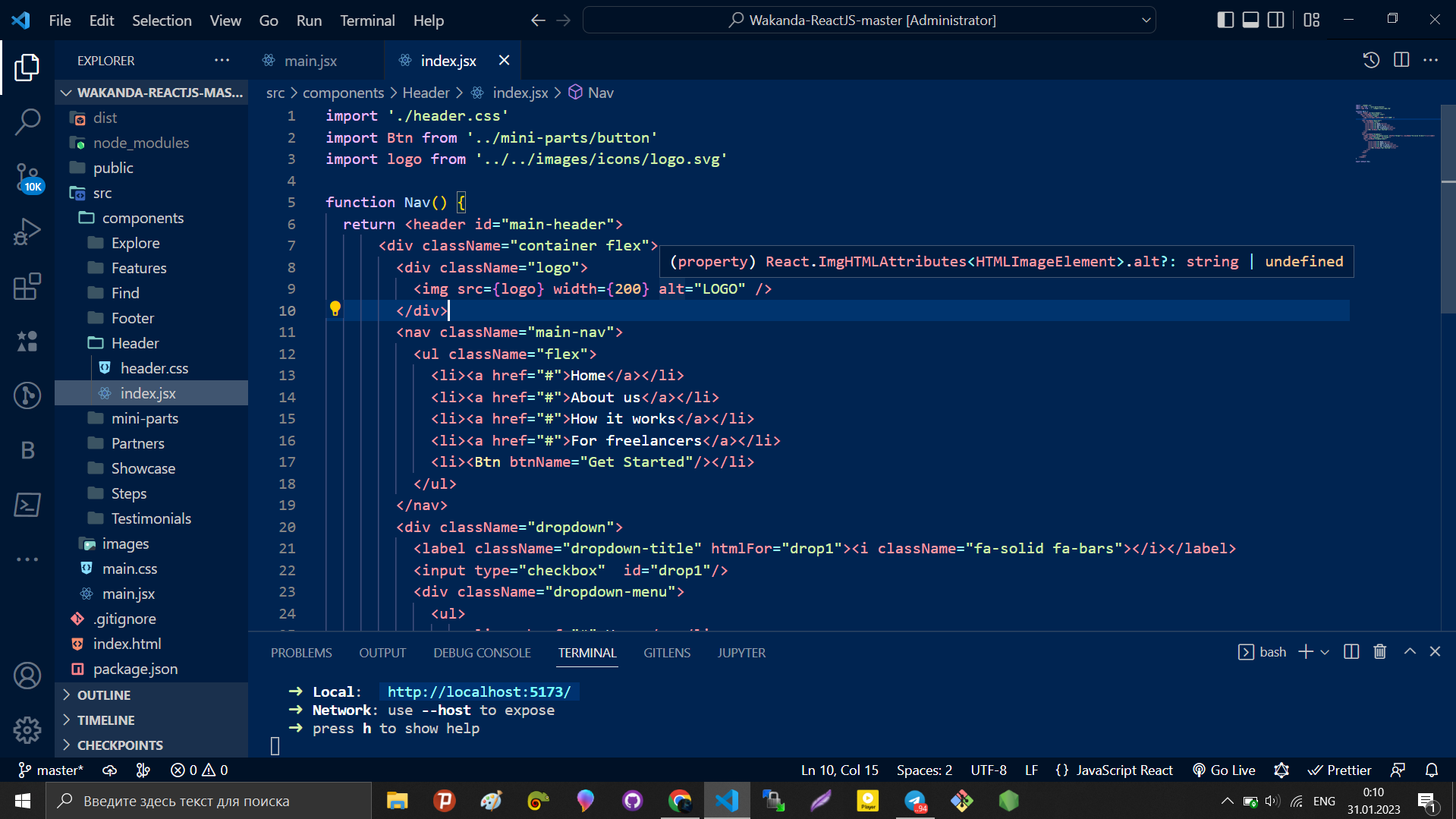Switch to PROBLEMS panel tab
Screen dimensions: 1456x819
pos(301,653)
